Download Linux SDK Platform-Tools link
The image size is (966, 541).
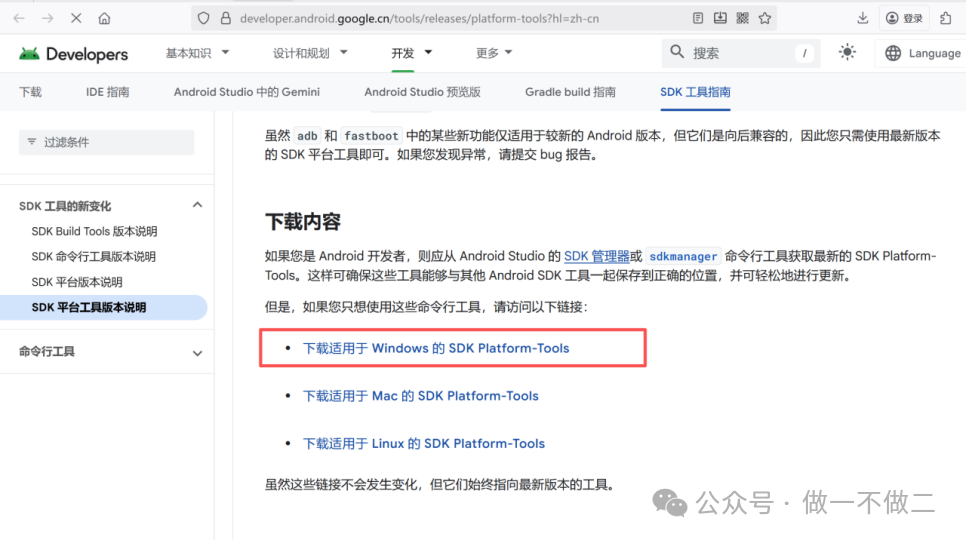pos(423,444)
